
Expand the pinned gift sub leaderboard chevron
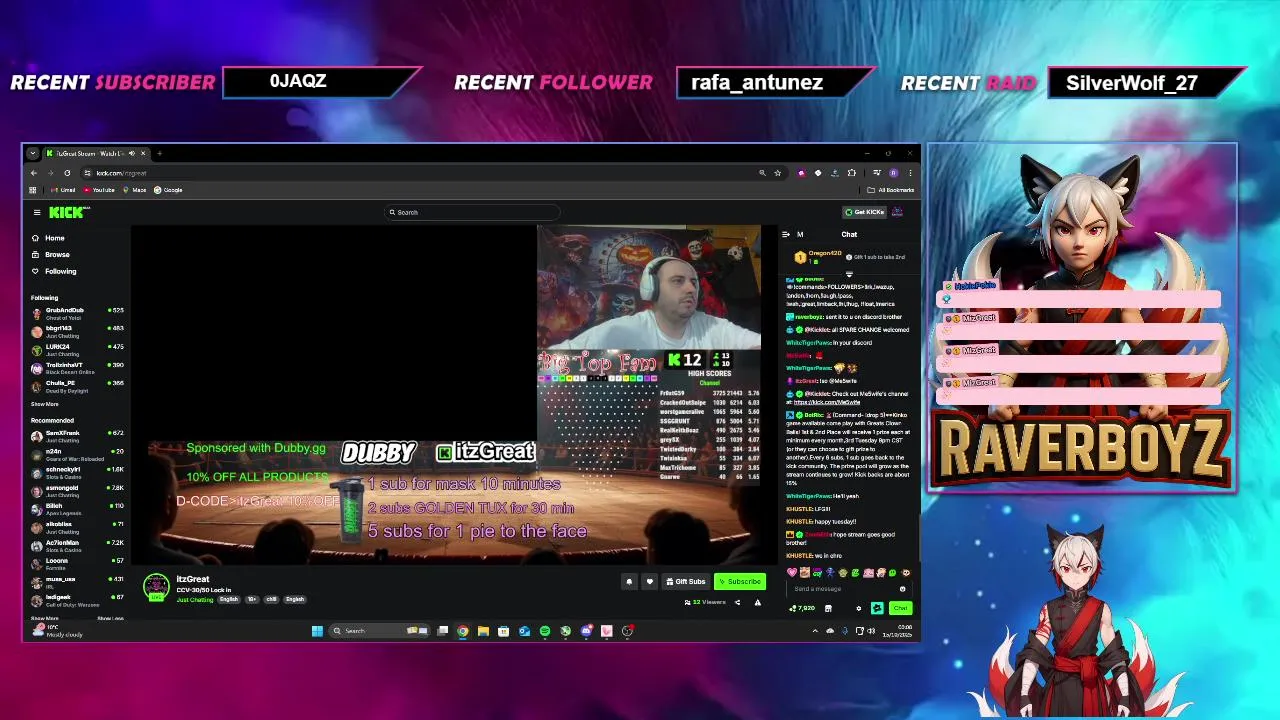849,272
